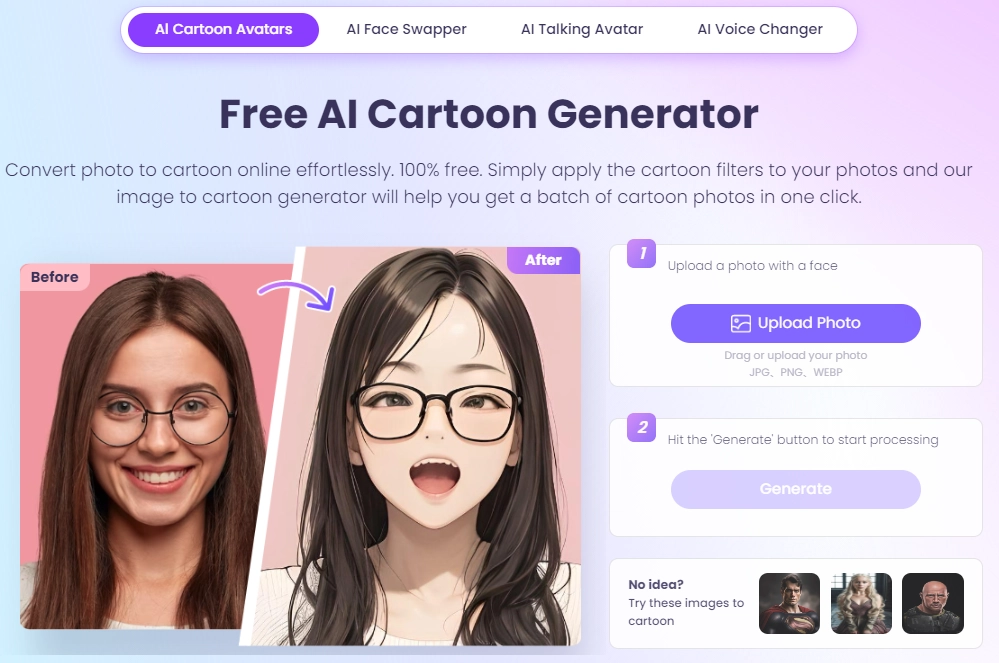Switch to AI Face Swapper tab

point(406,29)
